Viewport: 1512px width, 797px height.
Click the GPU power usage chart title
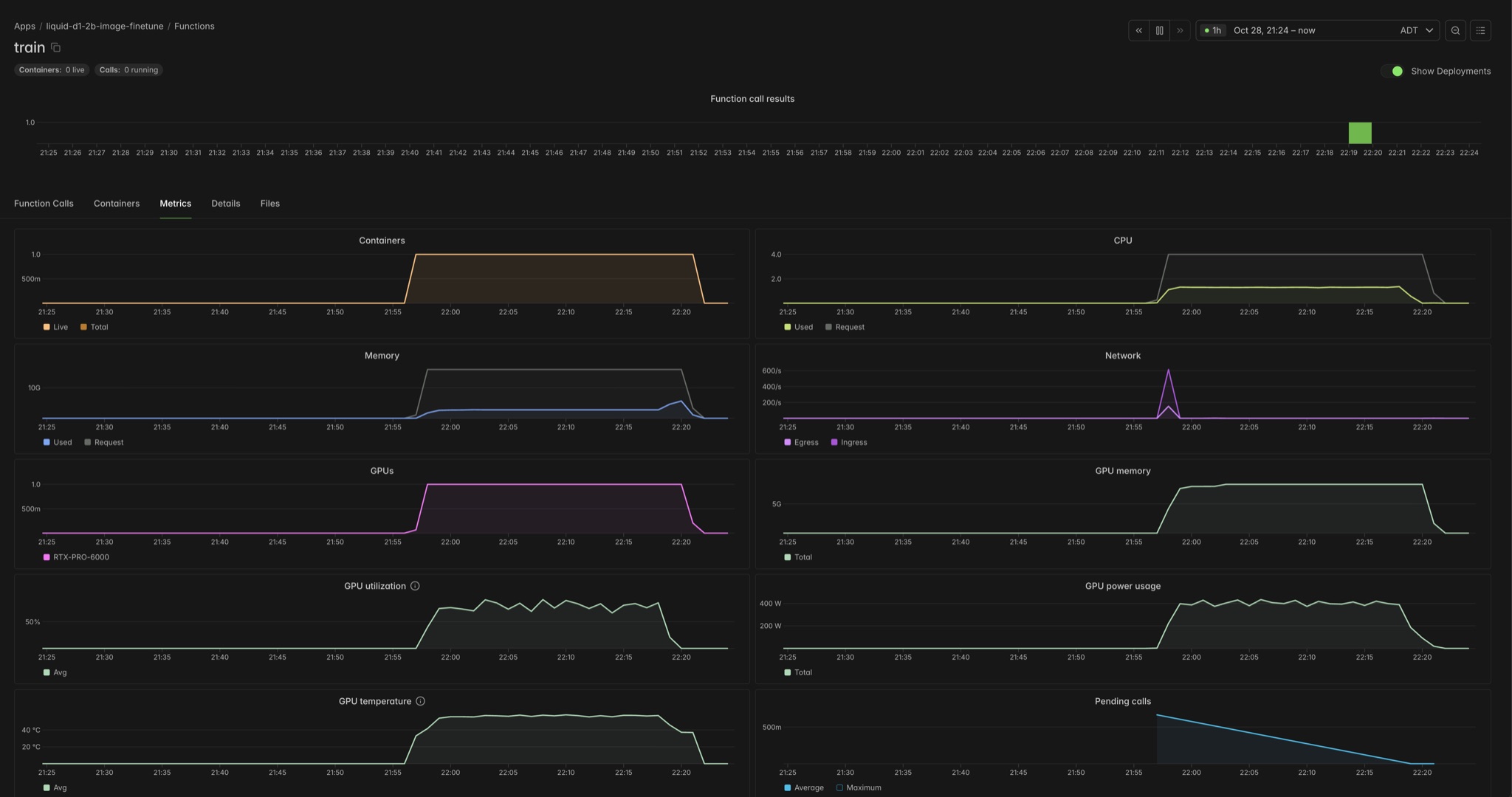pyautogui.click(x=1123, y=586)
